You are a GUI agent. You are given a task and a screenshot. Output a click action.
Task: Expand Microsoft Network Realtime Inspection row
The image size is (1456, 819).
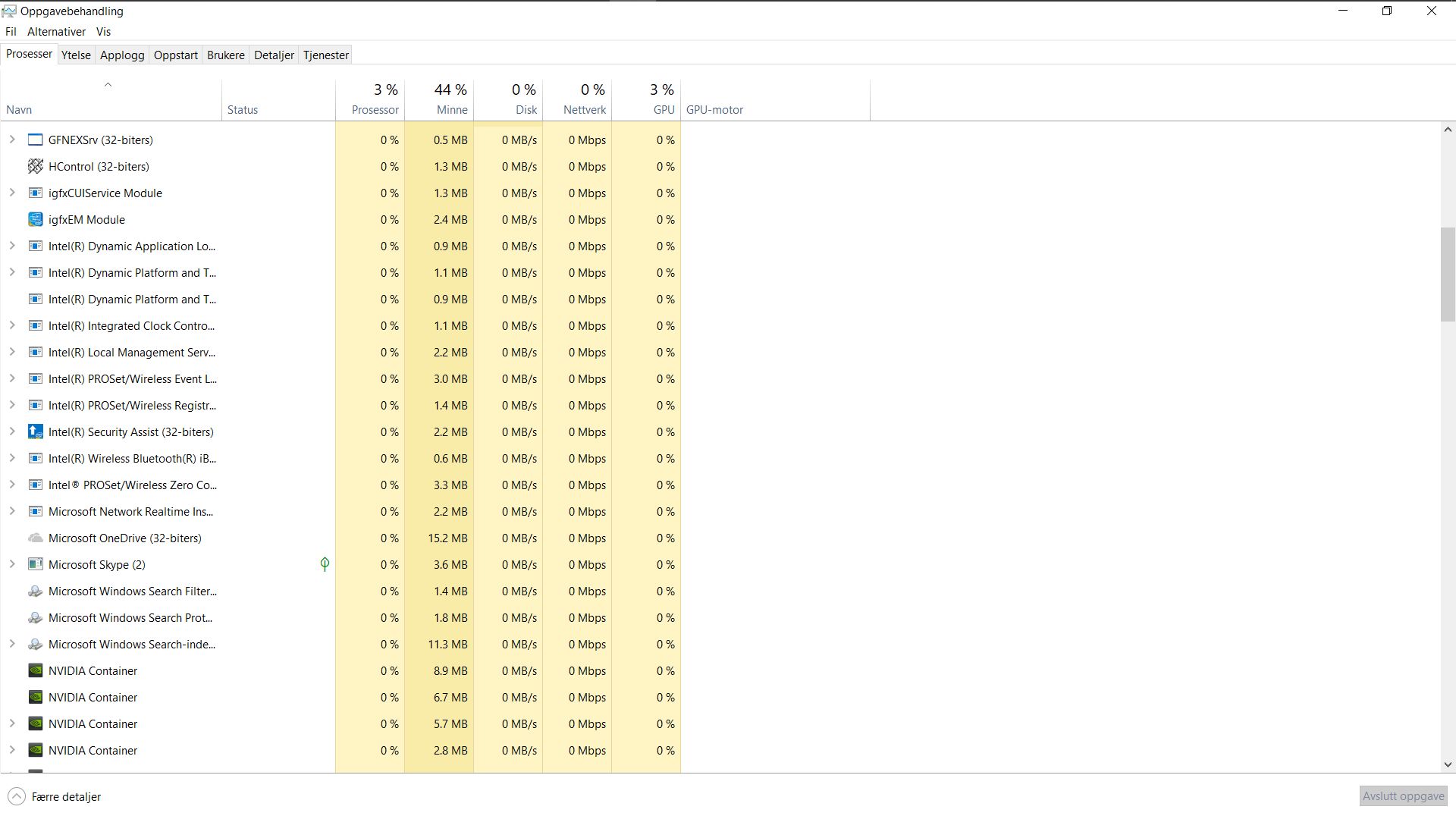(11, 511)
